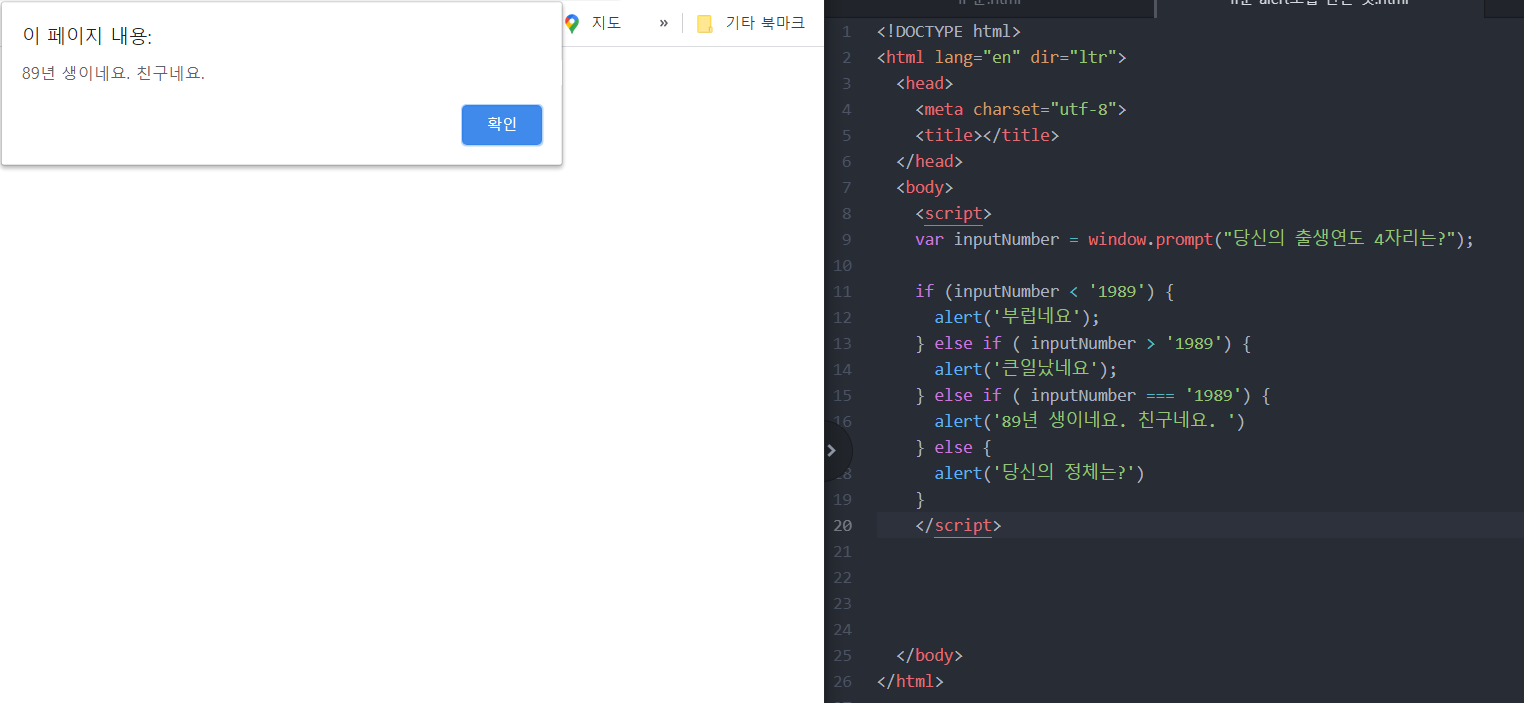The width and height of the screenshot is (1524, 703).
Task: Click the <title></title> line
Action: [x=986, y=135]
